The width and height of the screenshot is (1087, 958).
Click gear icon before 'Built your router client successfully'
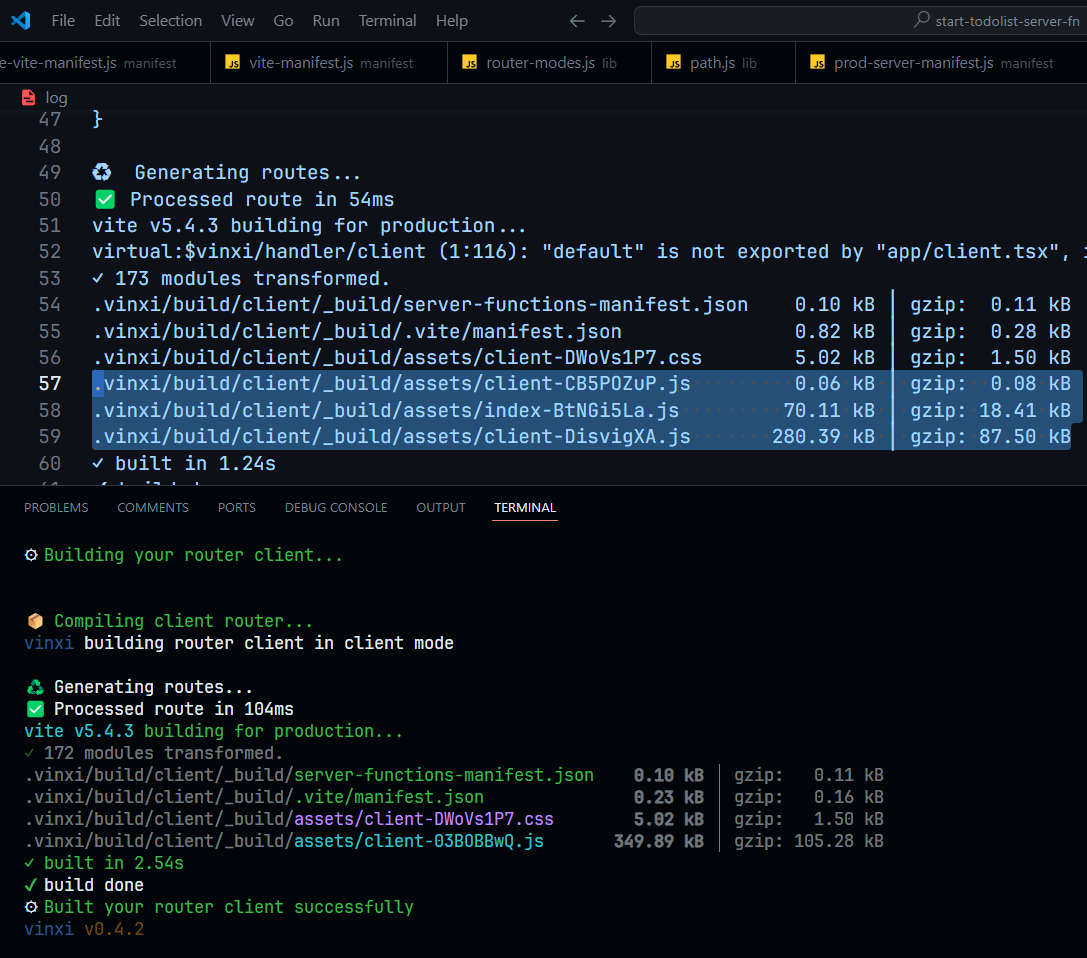[31, 907]
